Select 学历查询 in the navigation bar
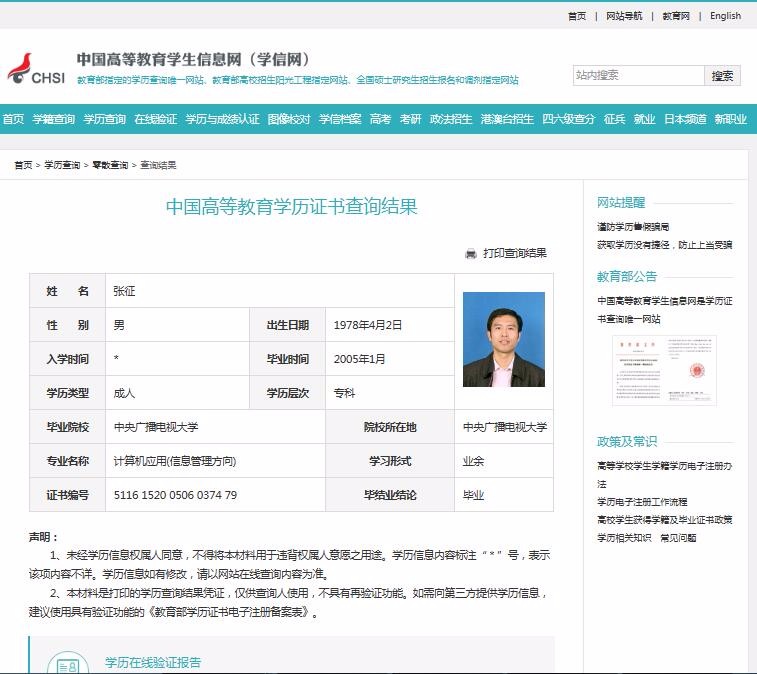The image size is (757, 674). coord(105,119)
